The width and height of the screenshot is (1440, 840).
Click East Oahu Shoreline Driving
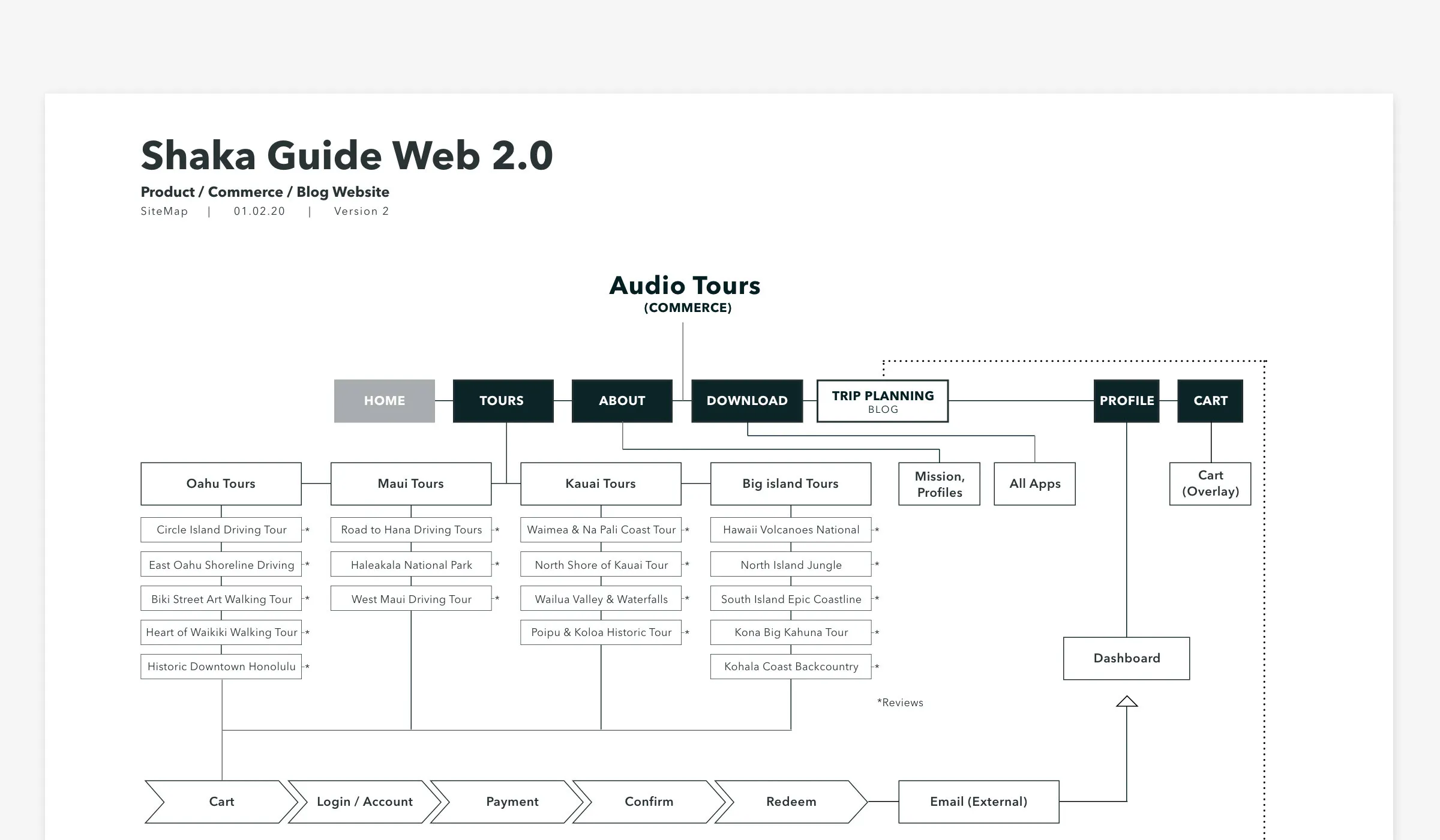tap(221, 565)
